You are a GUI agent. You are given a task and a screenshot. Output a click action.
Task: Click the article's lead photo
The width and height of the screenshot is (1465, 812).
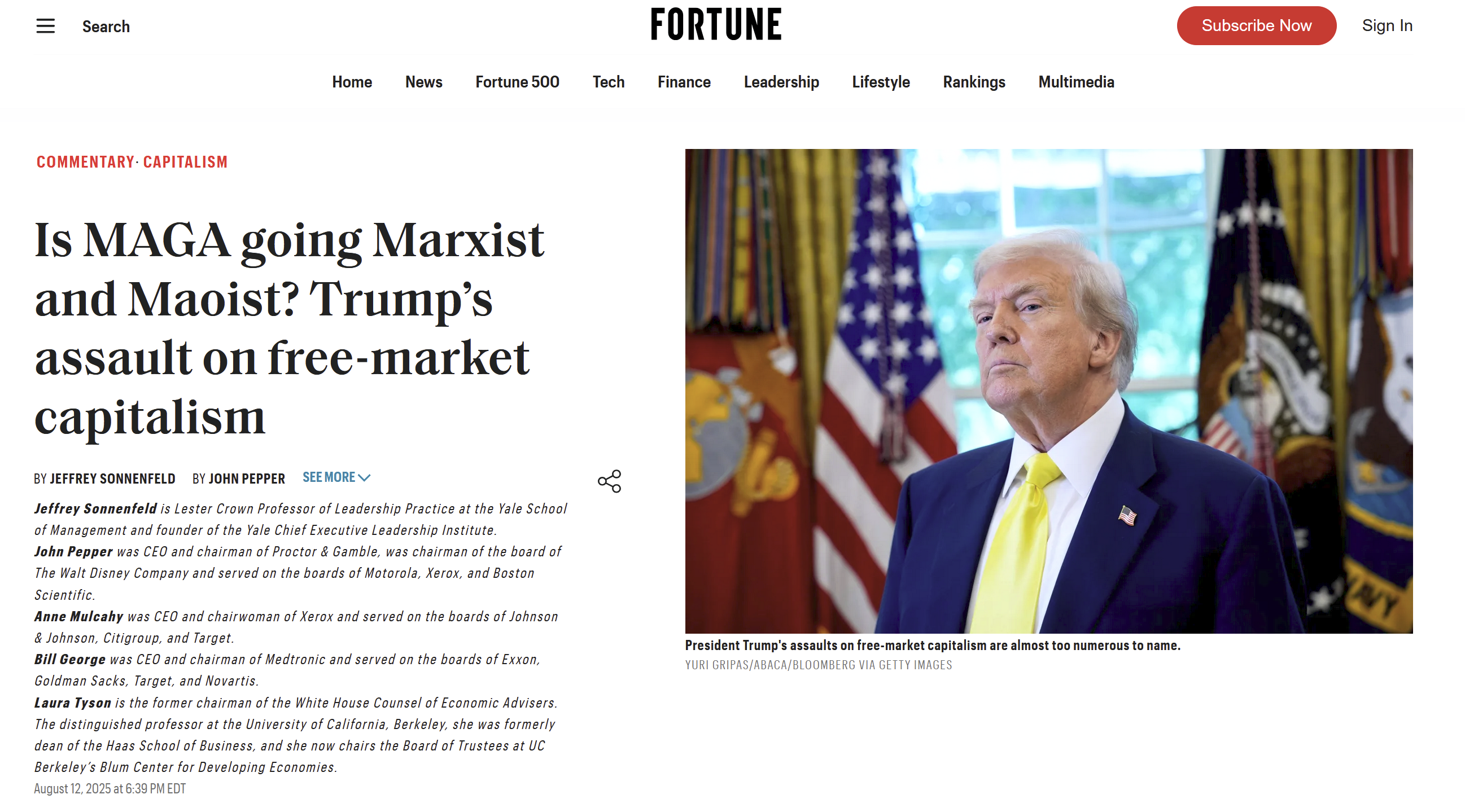pos(1048,390)
